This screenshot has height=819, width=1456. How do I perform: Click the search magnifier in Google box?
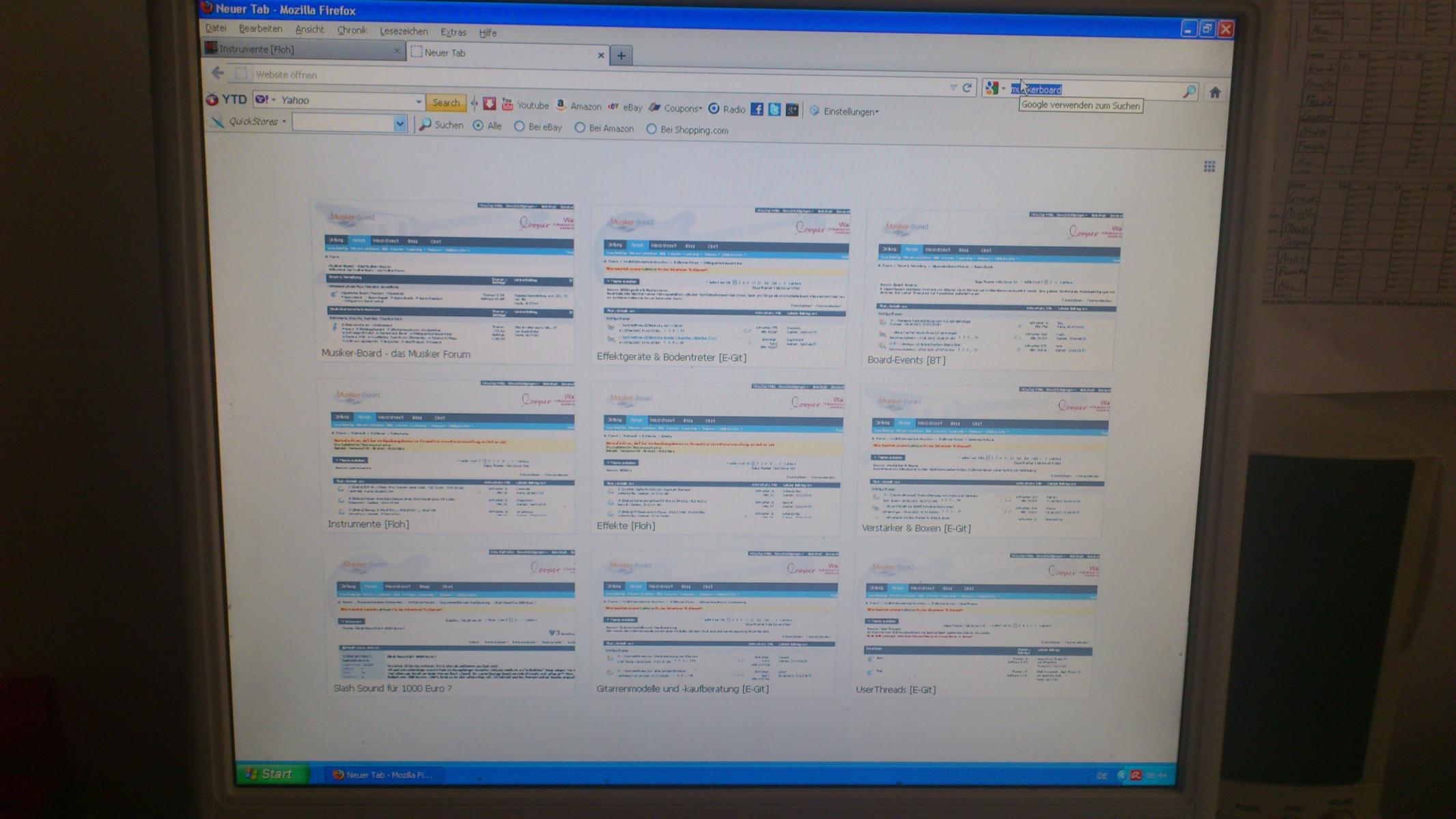tap(1189, 91)
